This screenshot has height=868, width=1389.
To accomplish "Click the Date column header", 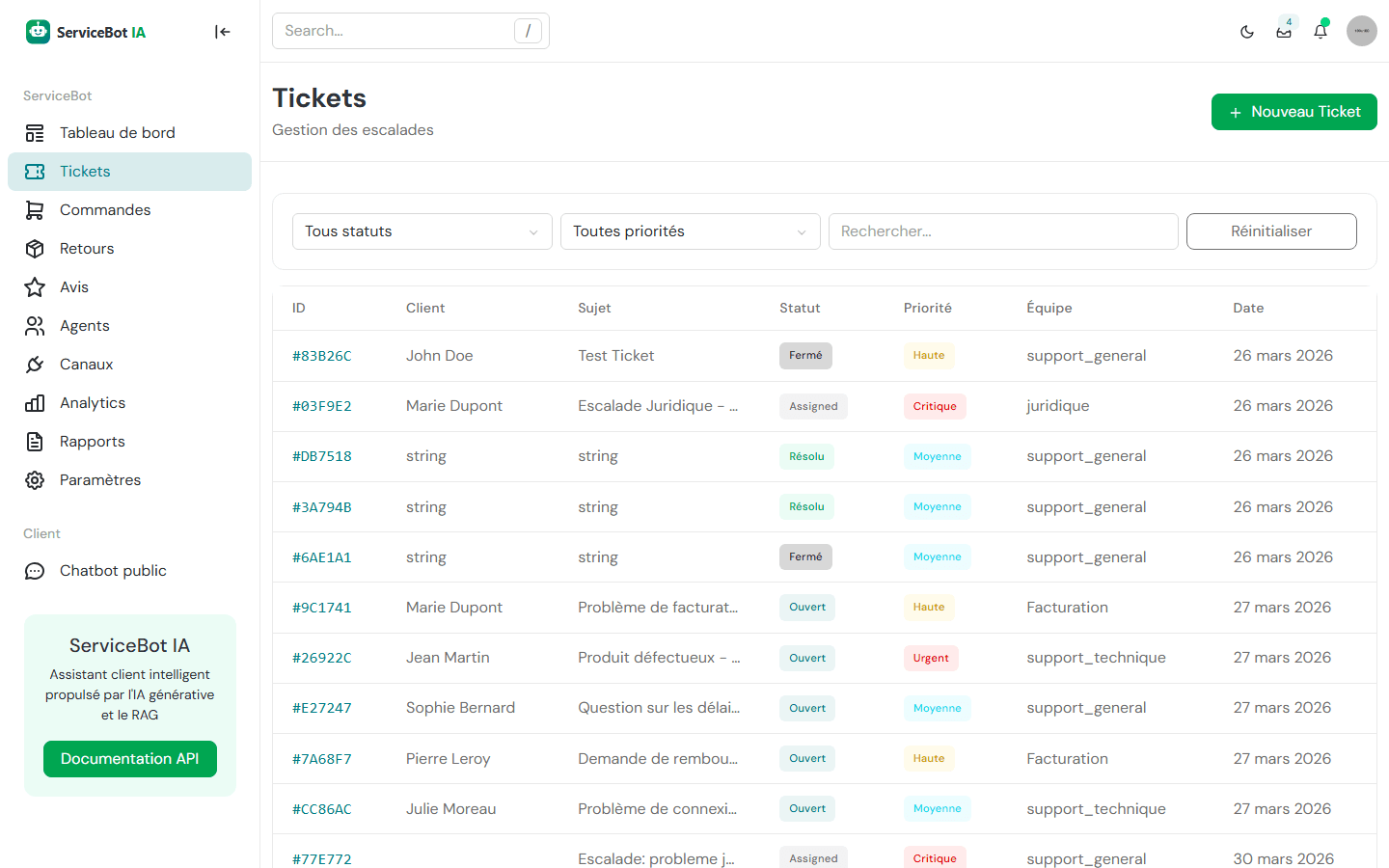I will [1248, 308].
